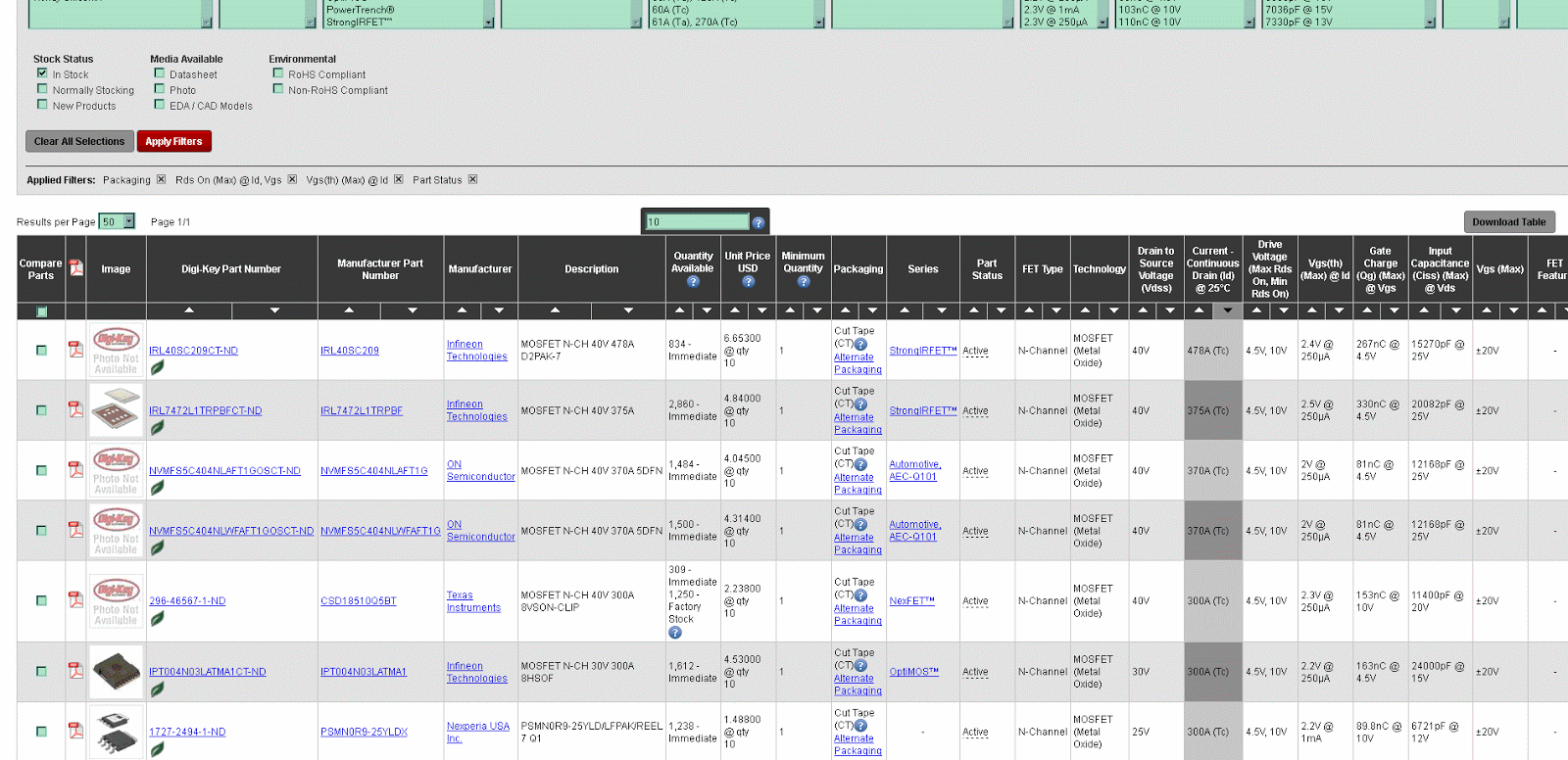The image size is (1568, 760).
Task: Tick compare checkbox for IRL40SC209CT-ND
Action: click(x=41, y=350)
